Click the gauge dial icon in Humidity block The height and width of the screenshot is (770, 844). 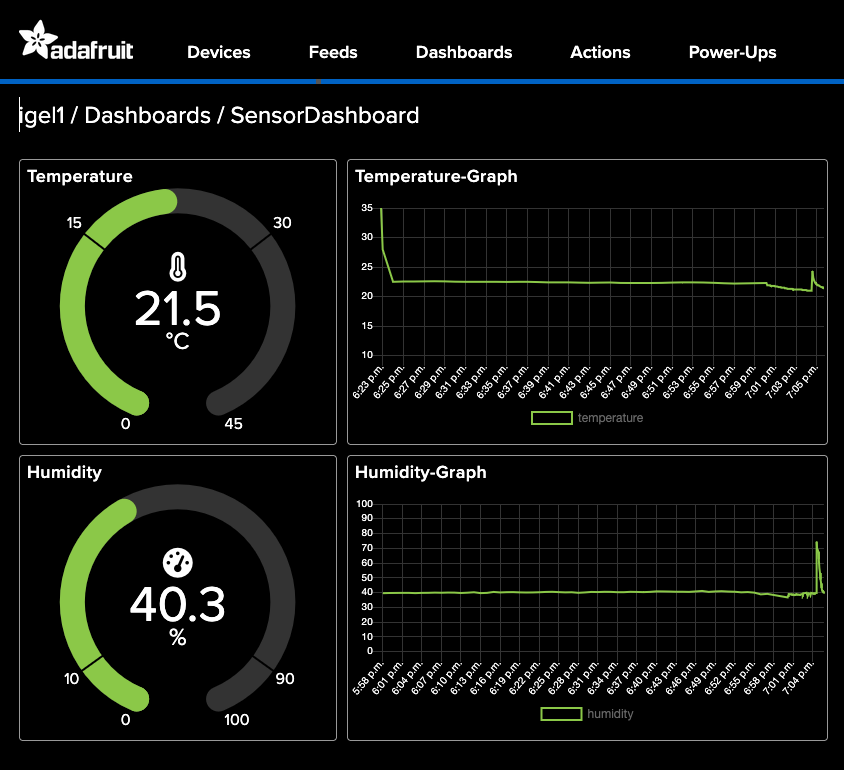pyautogui.click(x=178, y=563)
